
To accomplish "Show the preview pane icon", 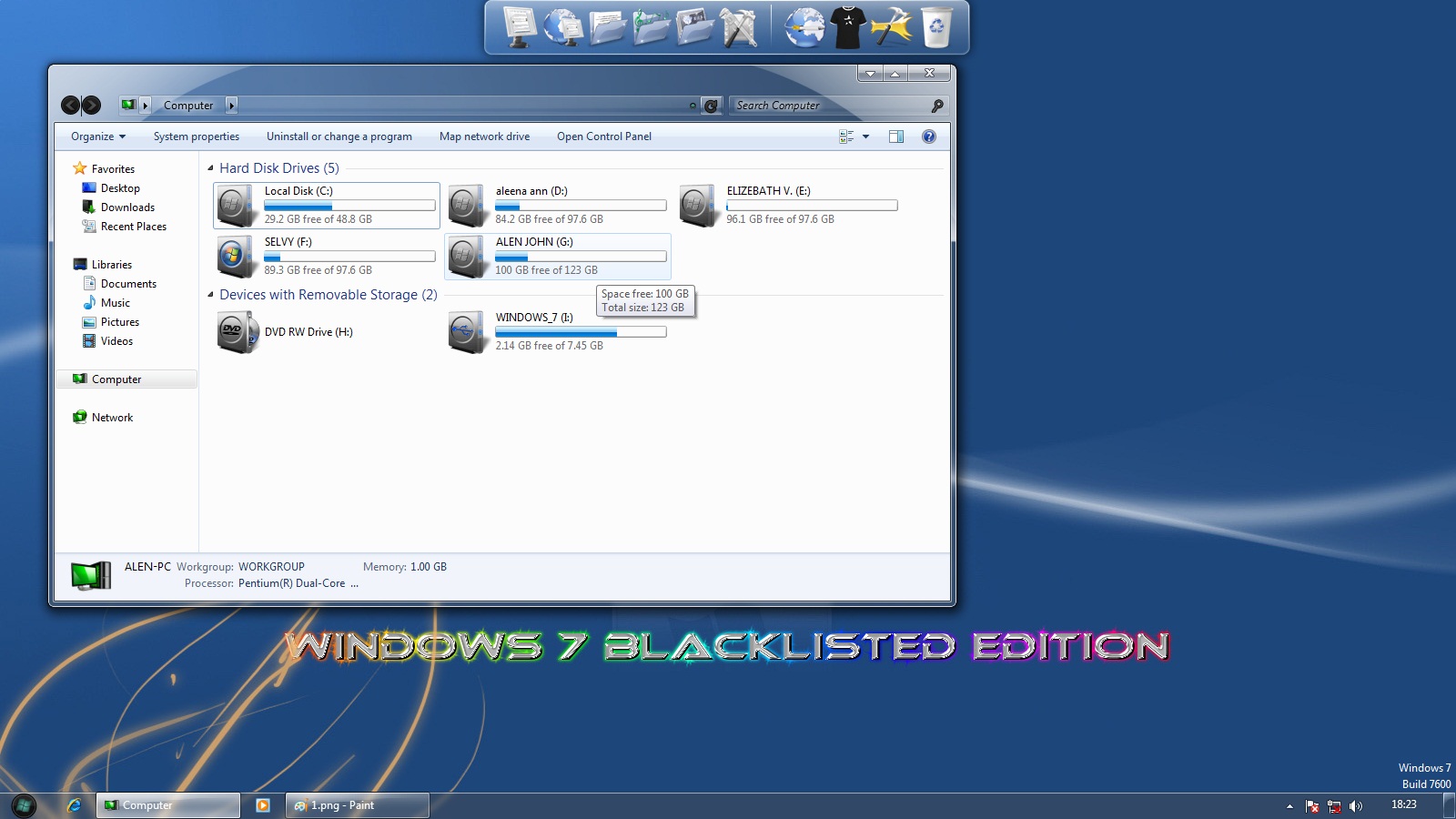I will [896, 136].
